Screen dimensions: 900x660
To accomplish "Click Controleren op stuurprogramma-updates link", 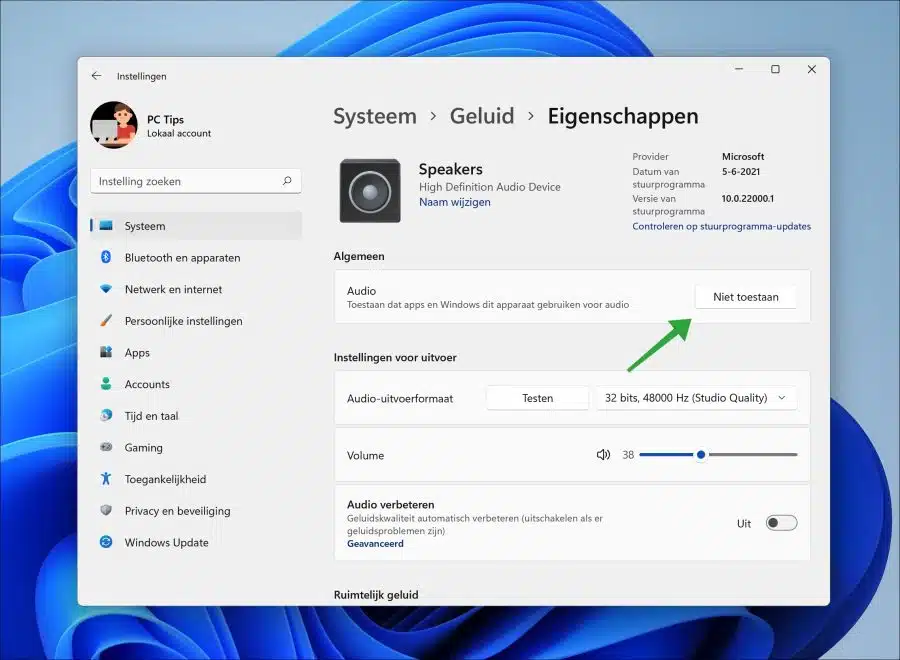I will [x=721, y=226].
